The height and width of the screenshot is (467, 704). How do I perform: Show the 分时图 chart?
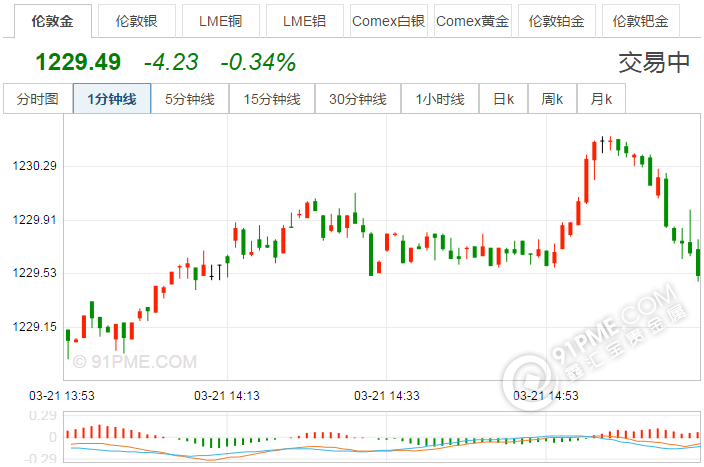click(38, 99)
